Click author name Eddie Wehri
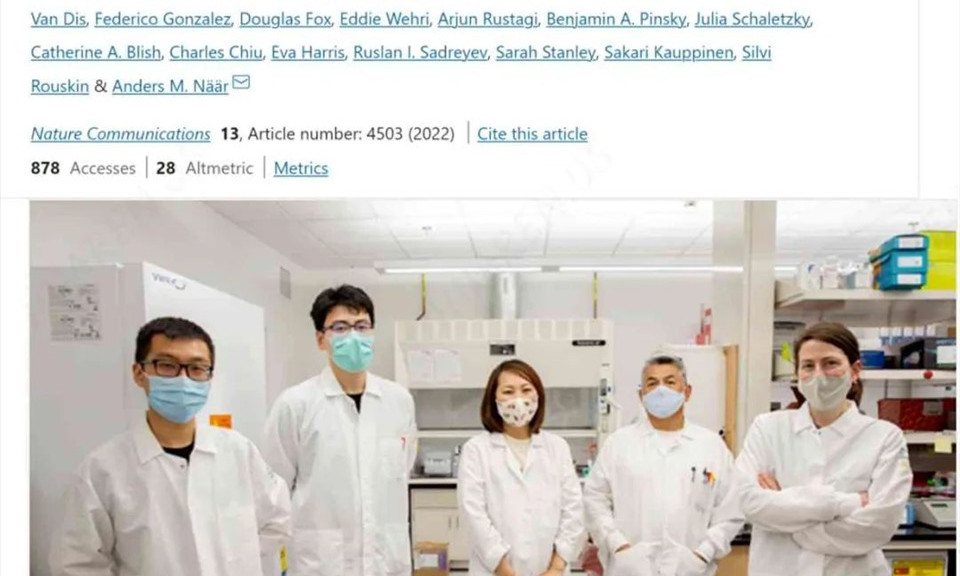This screenshot has height=576, width=960. 384,20
